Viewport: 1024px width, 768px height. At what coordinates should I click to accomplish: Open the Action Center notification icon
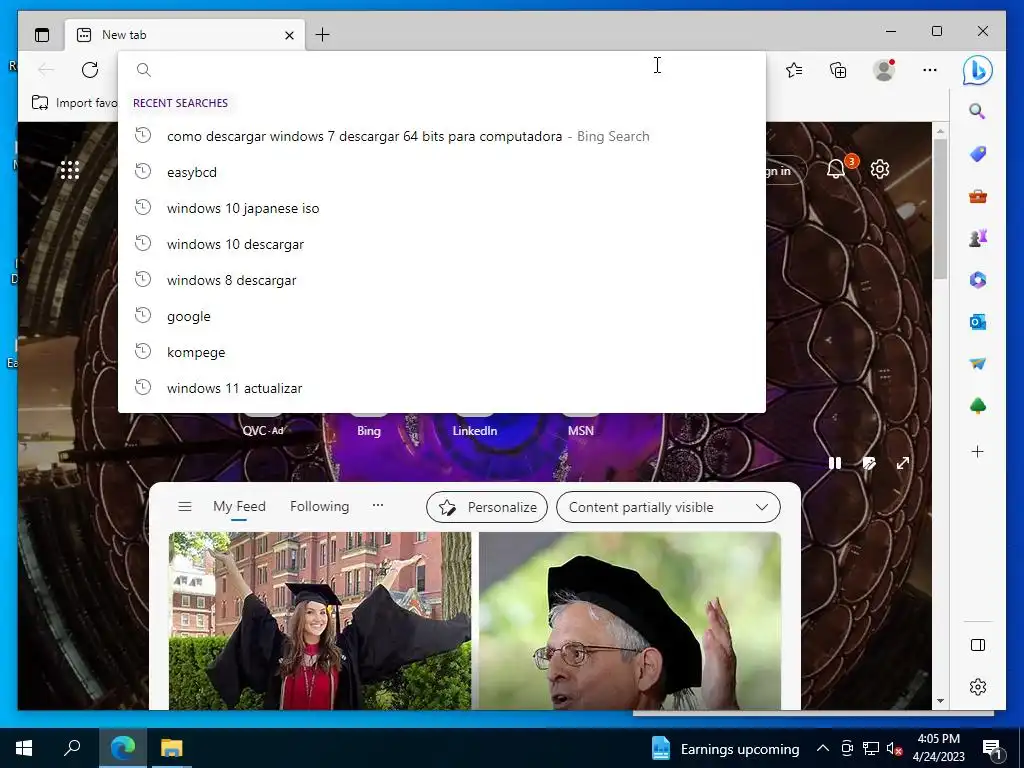point(992,748)
